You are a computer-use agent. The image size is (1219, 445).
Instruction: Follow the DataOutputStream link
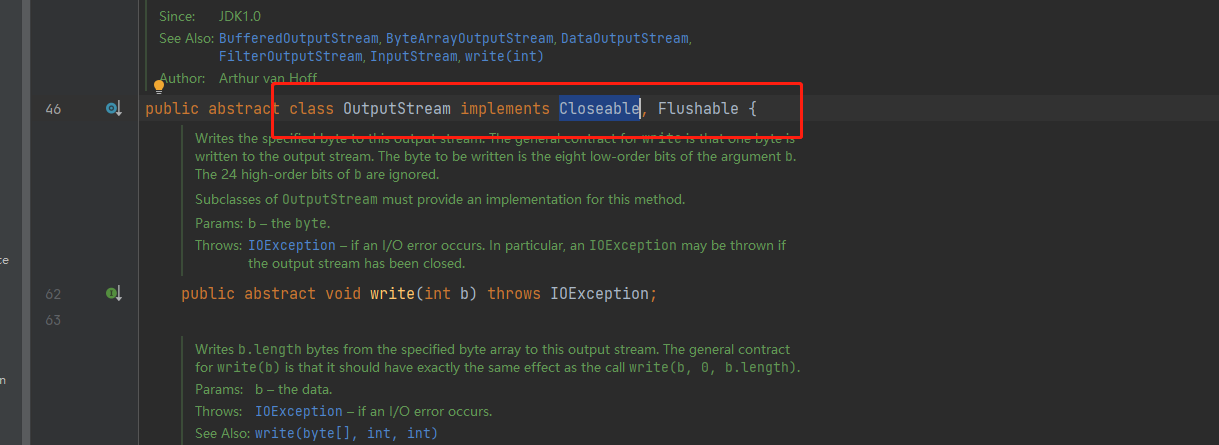click(624, 38)
